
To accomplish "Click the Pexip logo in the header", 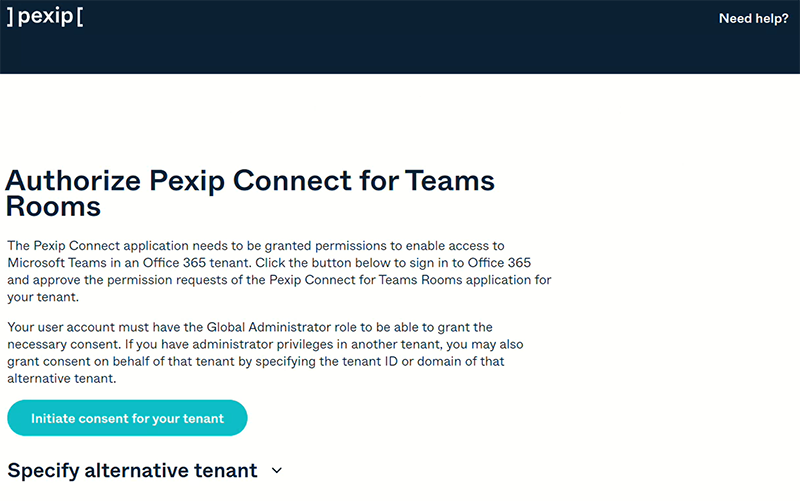I will (44, 17).
